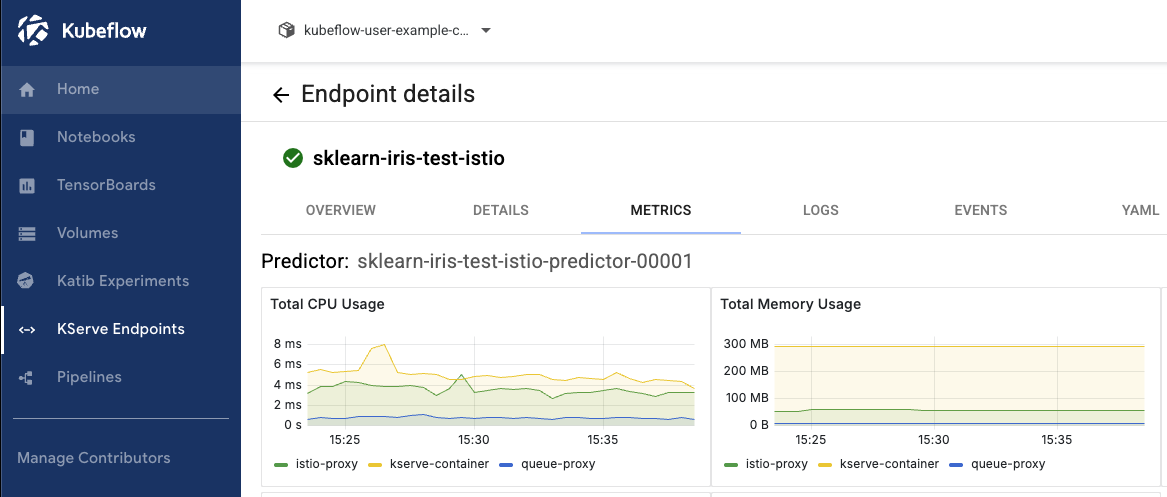Click the green ready status checkmark
This screenshot has width=1167, height=497.
293,158
